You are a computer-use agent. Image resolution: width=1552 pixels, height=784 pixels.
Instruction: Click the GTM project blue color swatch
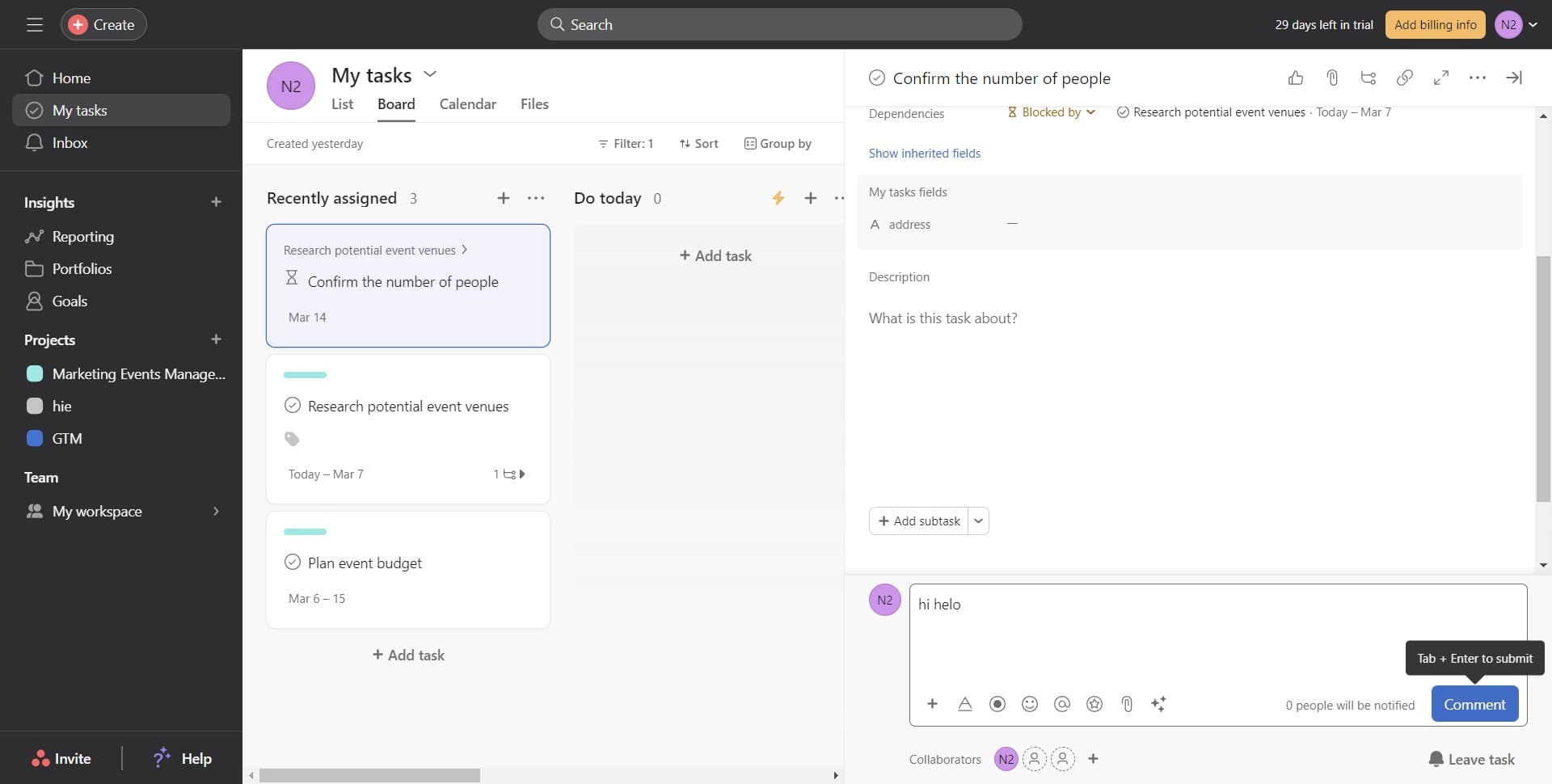tap(35, 439)
